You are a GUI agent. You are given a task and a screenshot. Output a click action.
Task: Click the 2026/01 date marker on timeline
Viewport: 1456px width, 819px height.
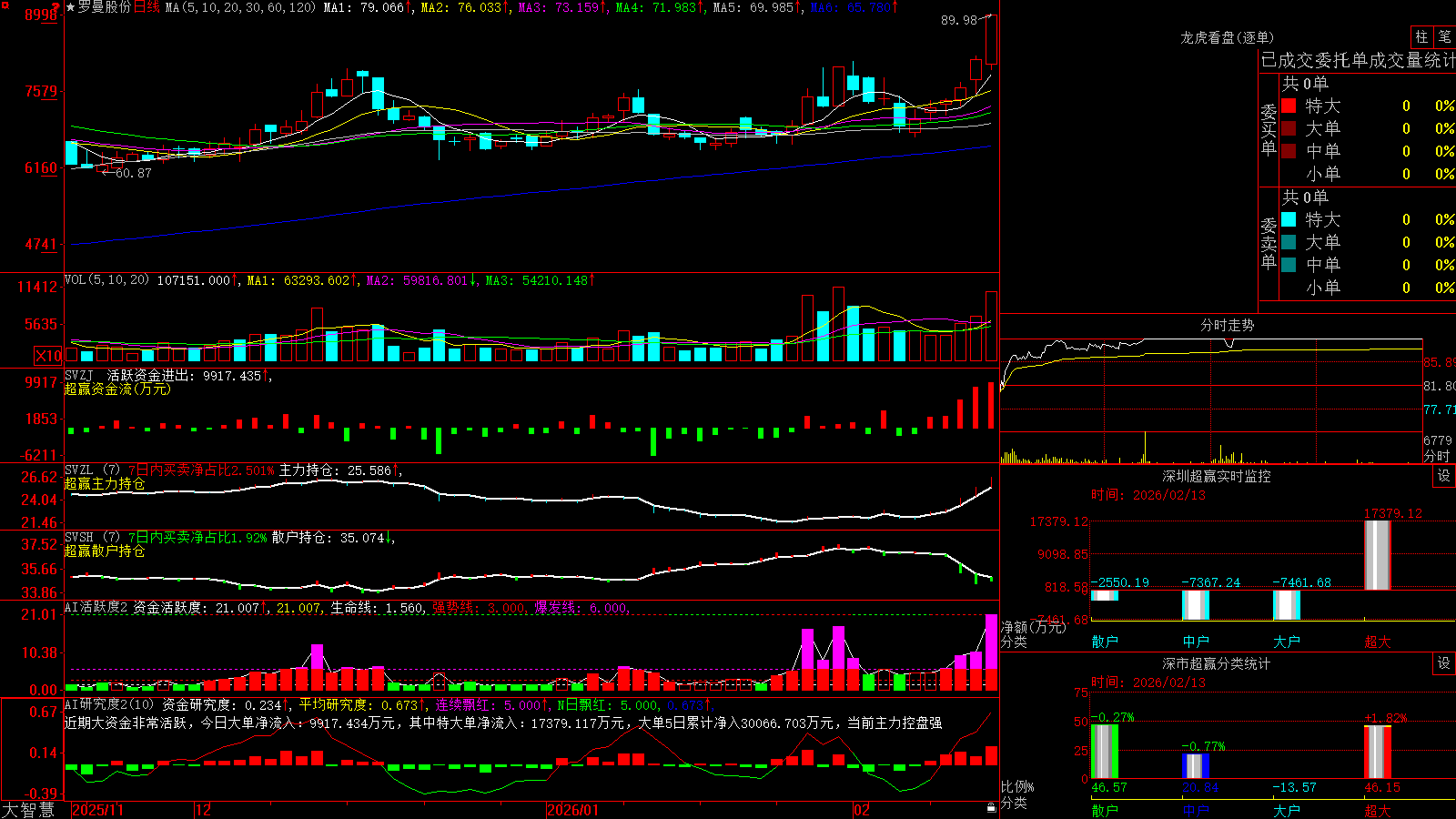click(573, 810)
